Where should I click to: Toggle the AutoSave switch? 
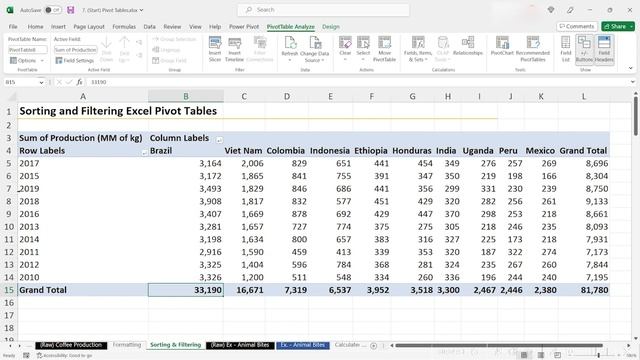coord(53,10)
